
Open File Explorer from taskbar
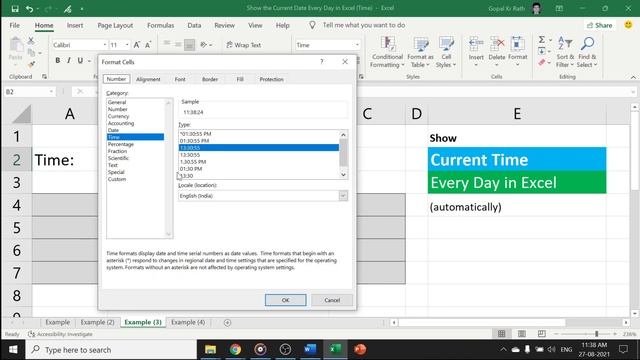pos(210,349)
